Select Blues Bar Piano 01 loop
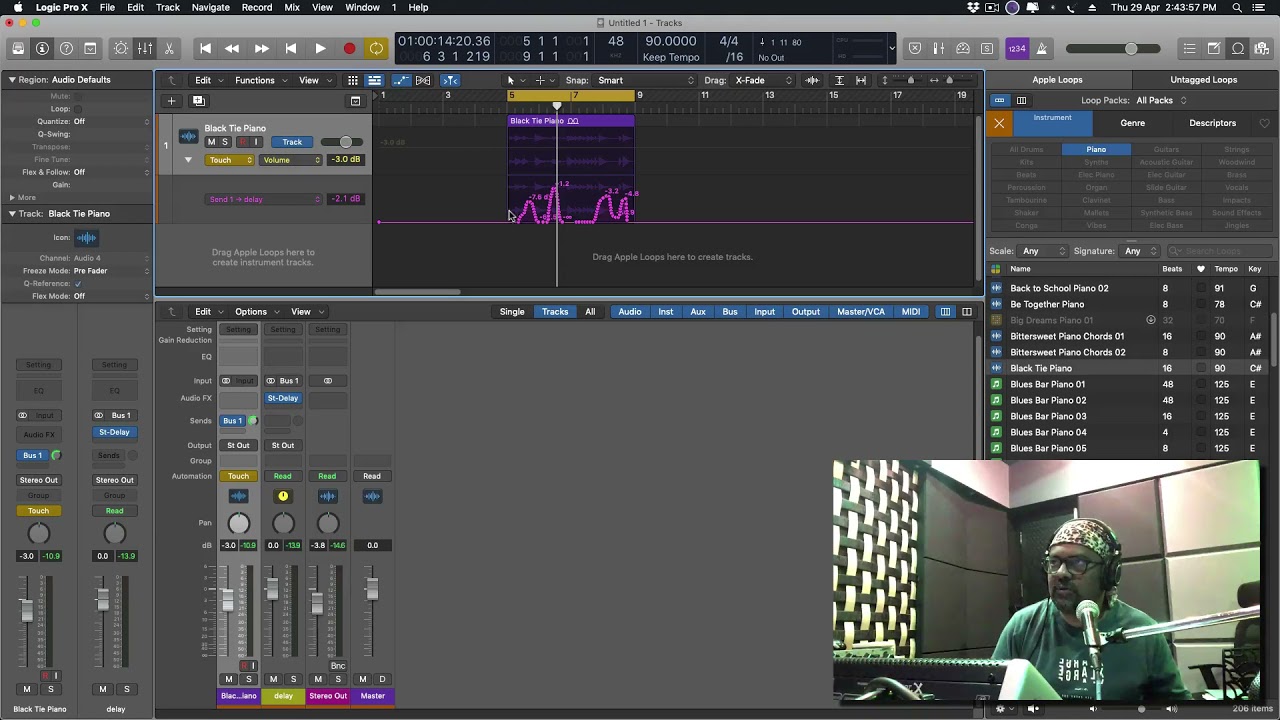This screenshot has height=720, width=1280. point(1128,384)
